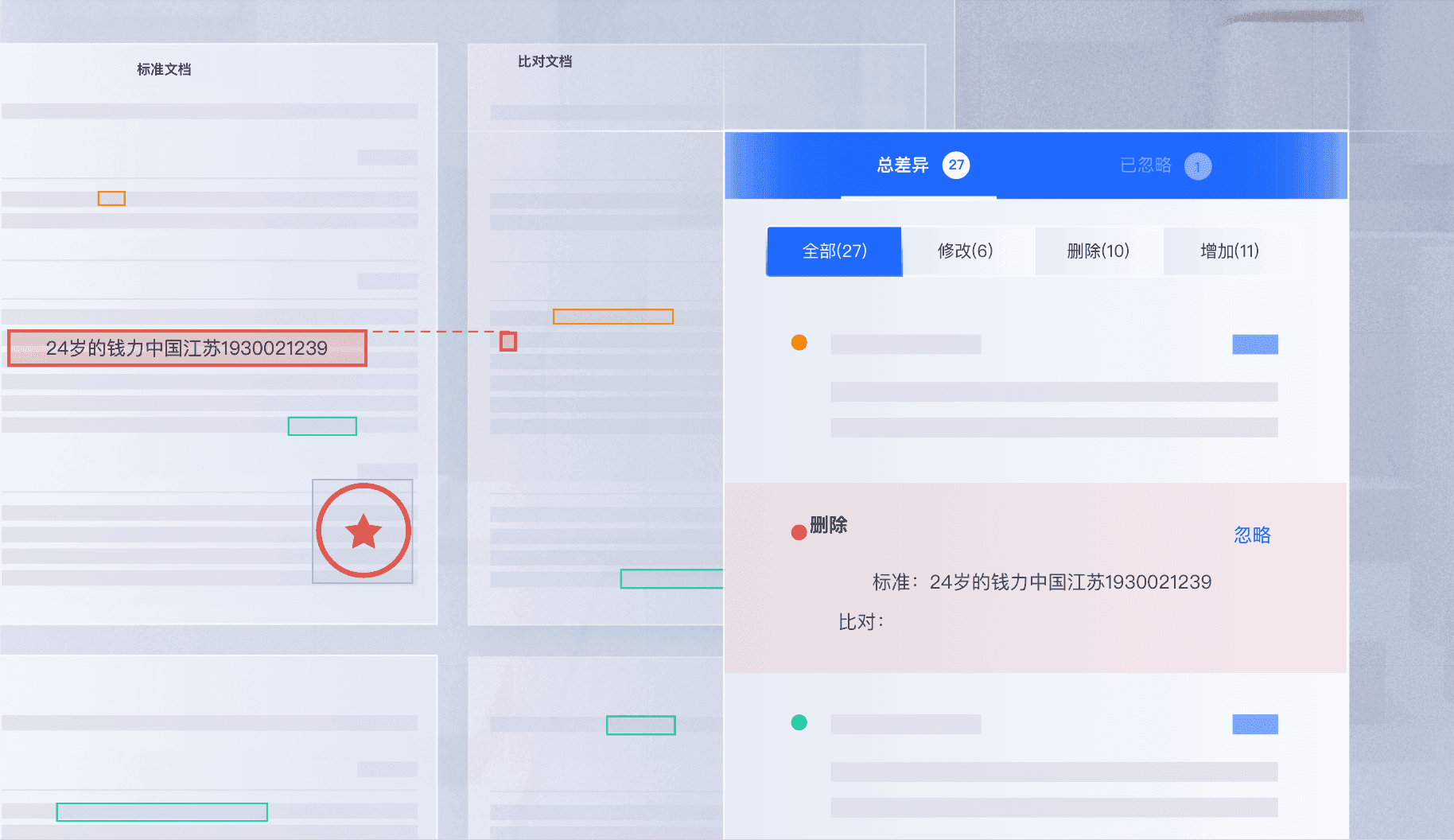Click the 比对文档 heading
The height and width of the screenshot is (840, 1454).
[x=545, y=62]
